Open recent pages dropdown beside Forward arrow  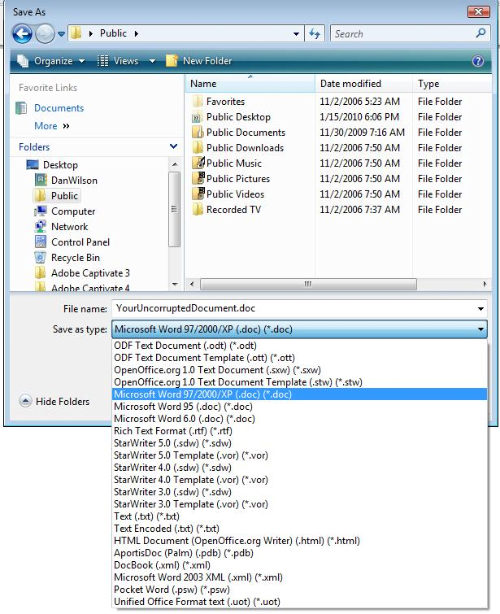click(61, 34)
